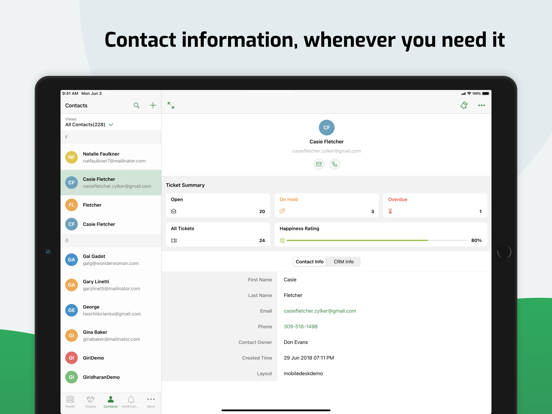Select the GiriDemo contact row
The width and height of the screenshot is (552, 414).
[111, 358]
